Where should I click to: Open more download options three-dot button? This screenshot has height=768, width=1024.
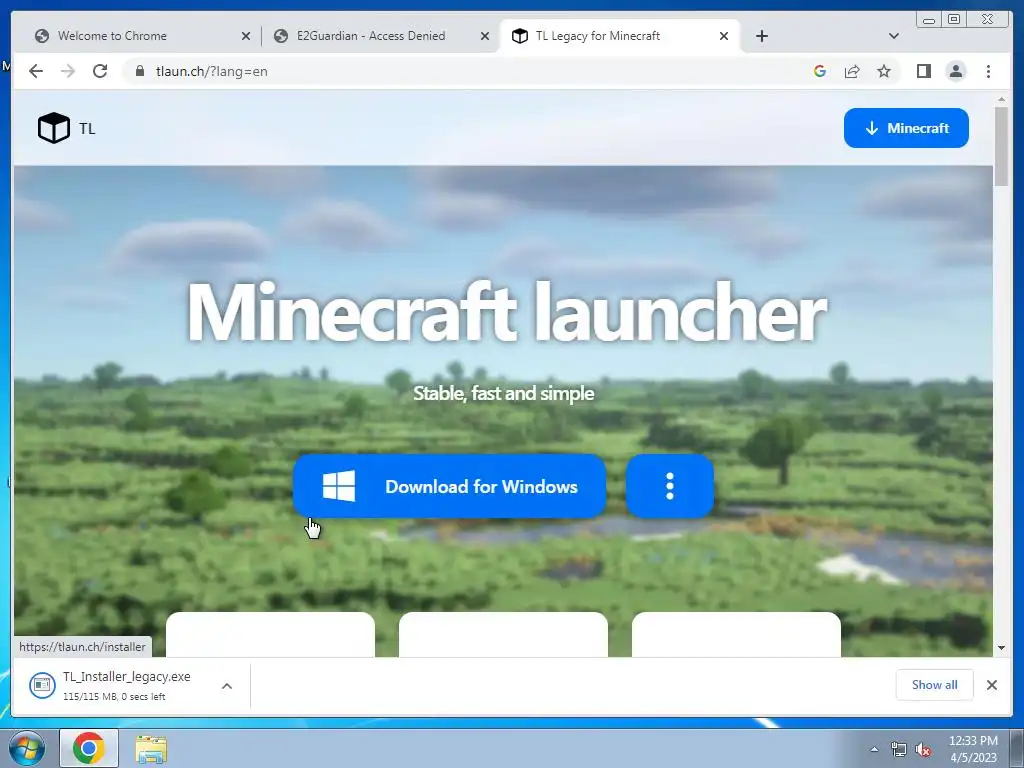coord(669,487)
